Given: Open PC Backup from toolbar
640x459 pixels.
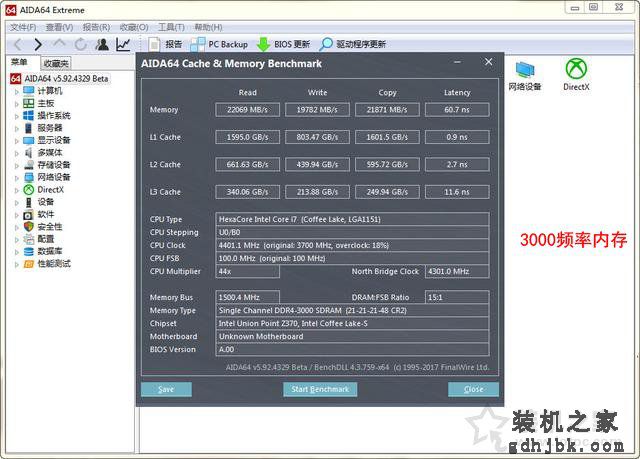Looking at the screenshot, I should click(x=220, y=44).
